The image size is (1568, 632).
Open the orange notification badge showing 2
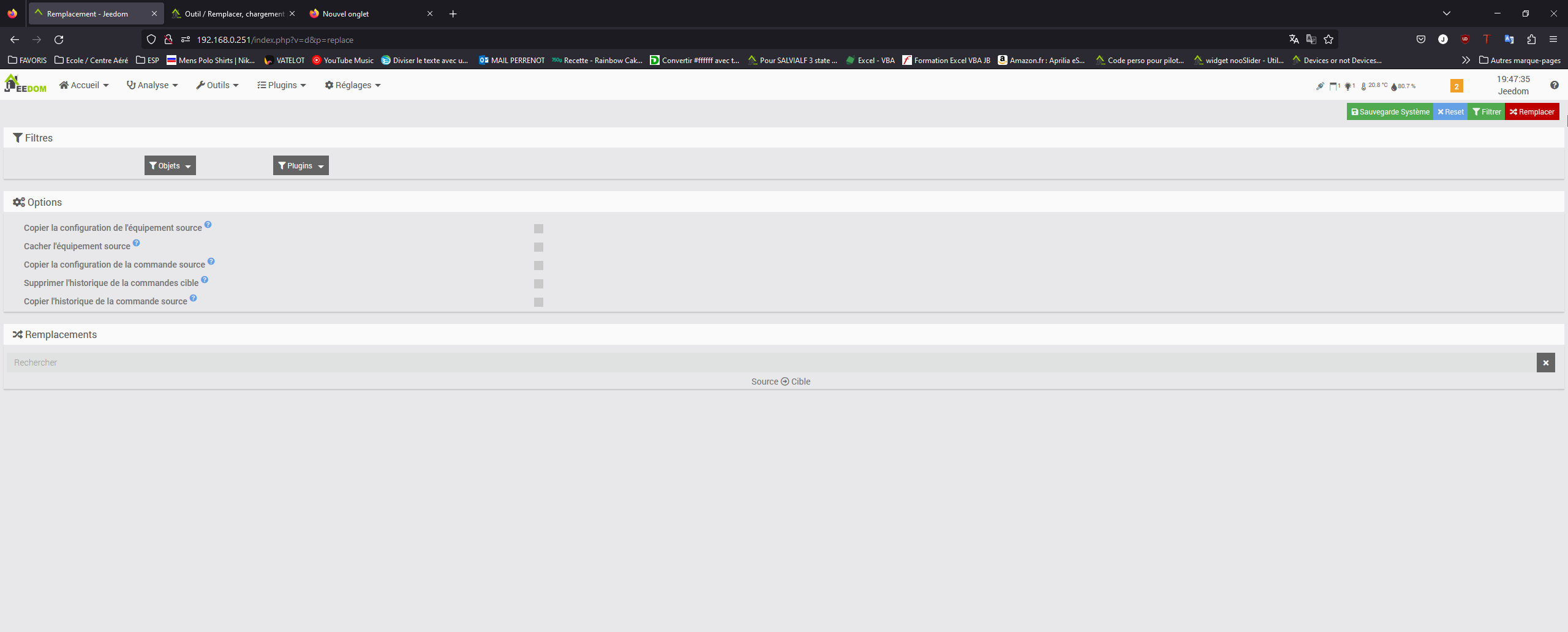tap(1457, 86)
